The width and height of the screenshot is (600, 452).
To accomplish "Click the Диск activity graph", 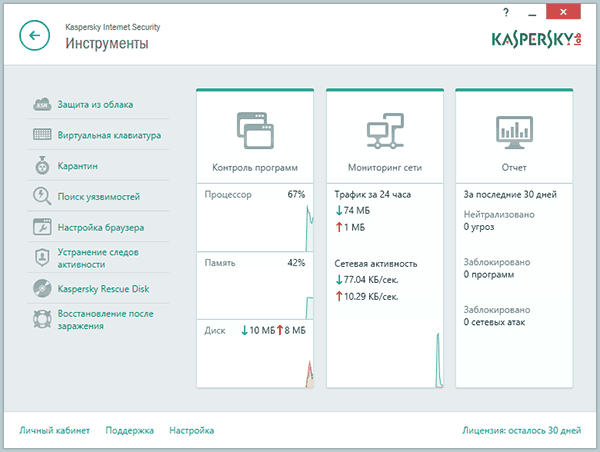I will pyautogui.click(x=255, y=364).
